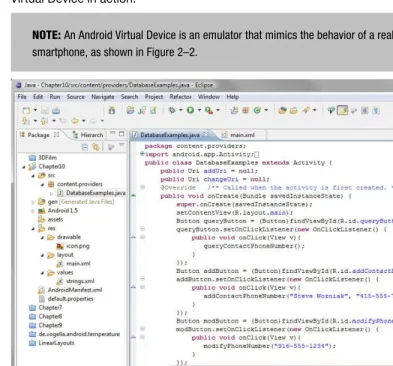Open the Search menu
Image resolution: width=393 pixels, height=366 pixels.
pos(129,97)
